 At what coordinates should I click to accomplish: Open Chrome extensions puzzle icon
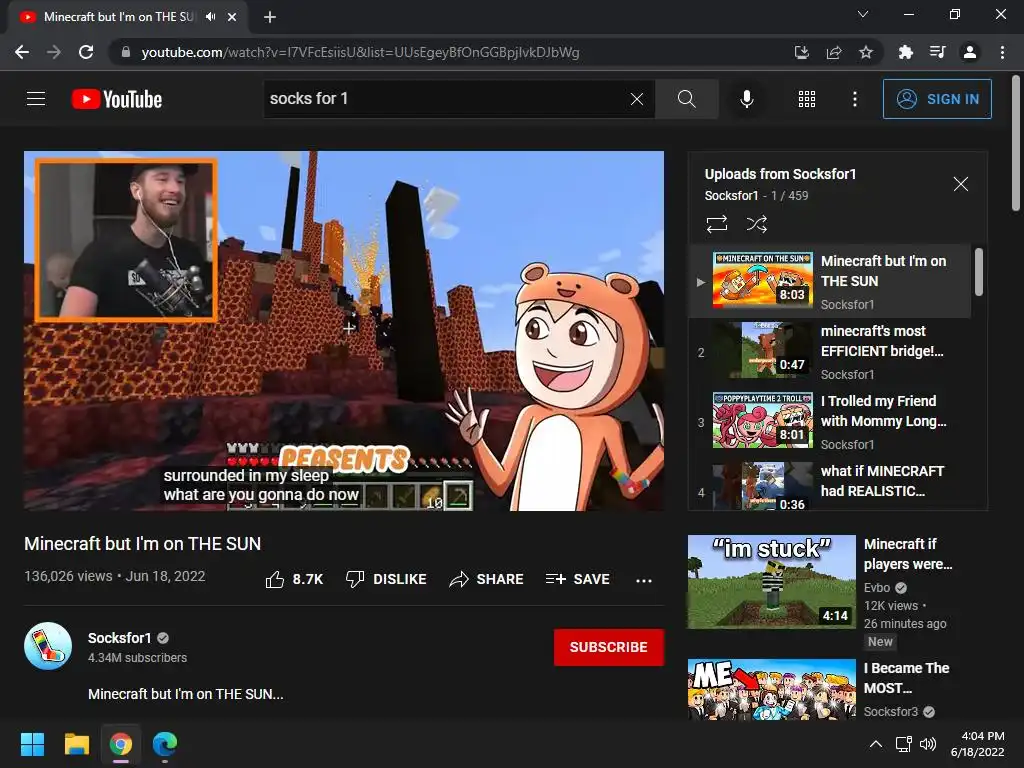(905, 52)
